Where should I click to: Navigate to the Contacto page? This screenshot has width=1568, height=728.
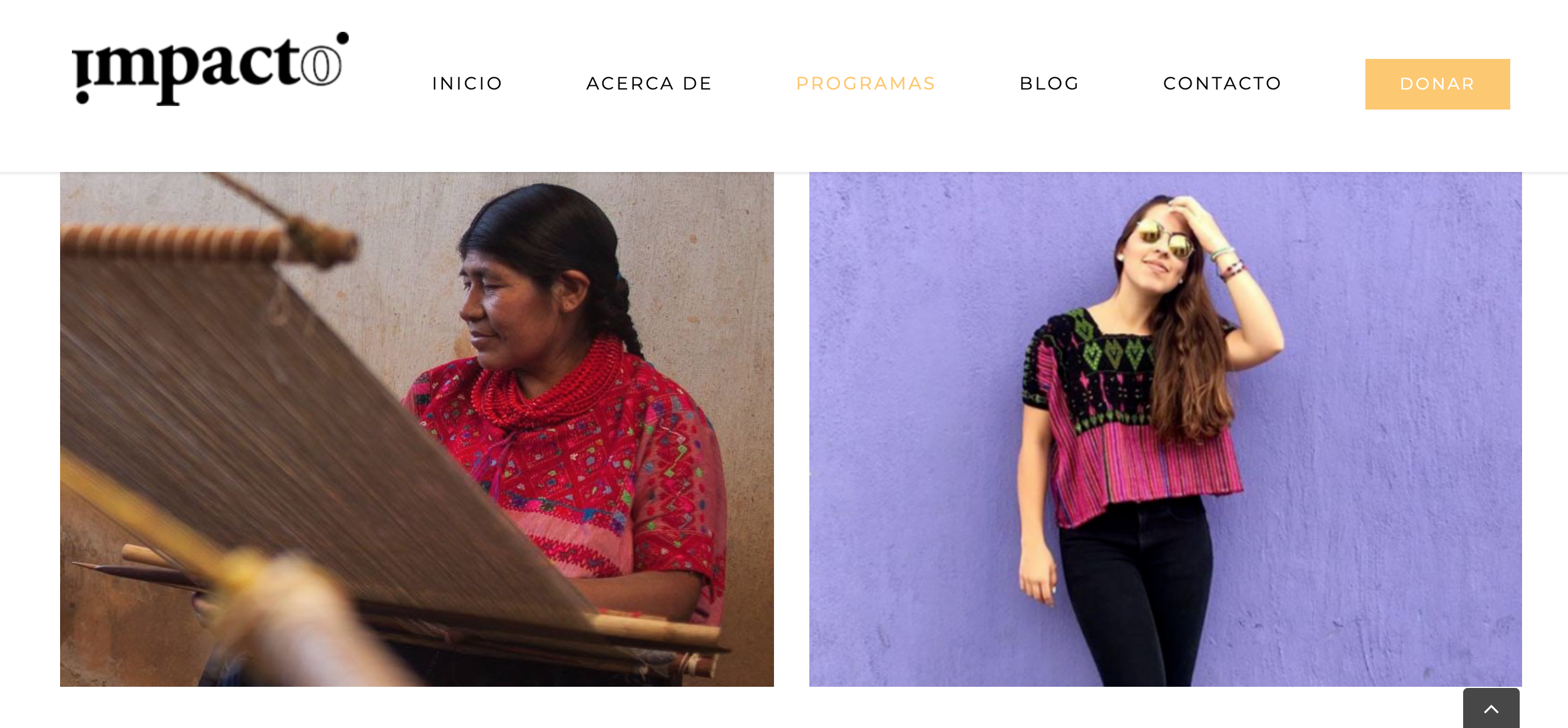(x=1222, y=84)
